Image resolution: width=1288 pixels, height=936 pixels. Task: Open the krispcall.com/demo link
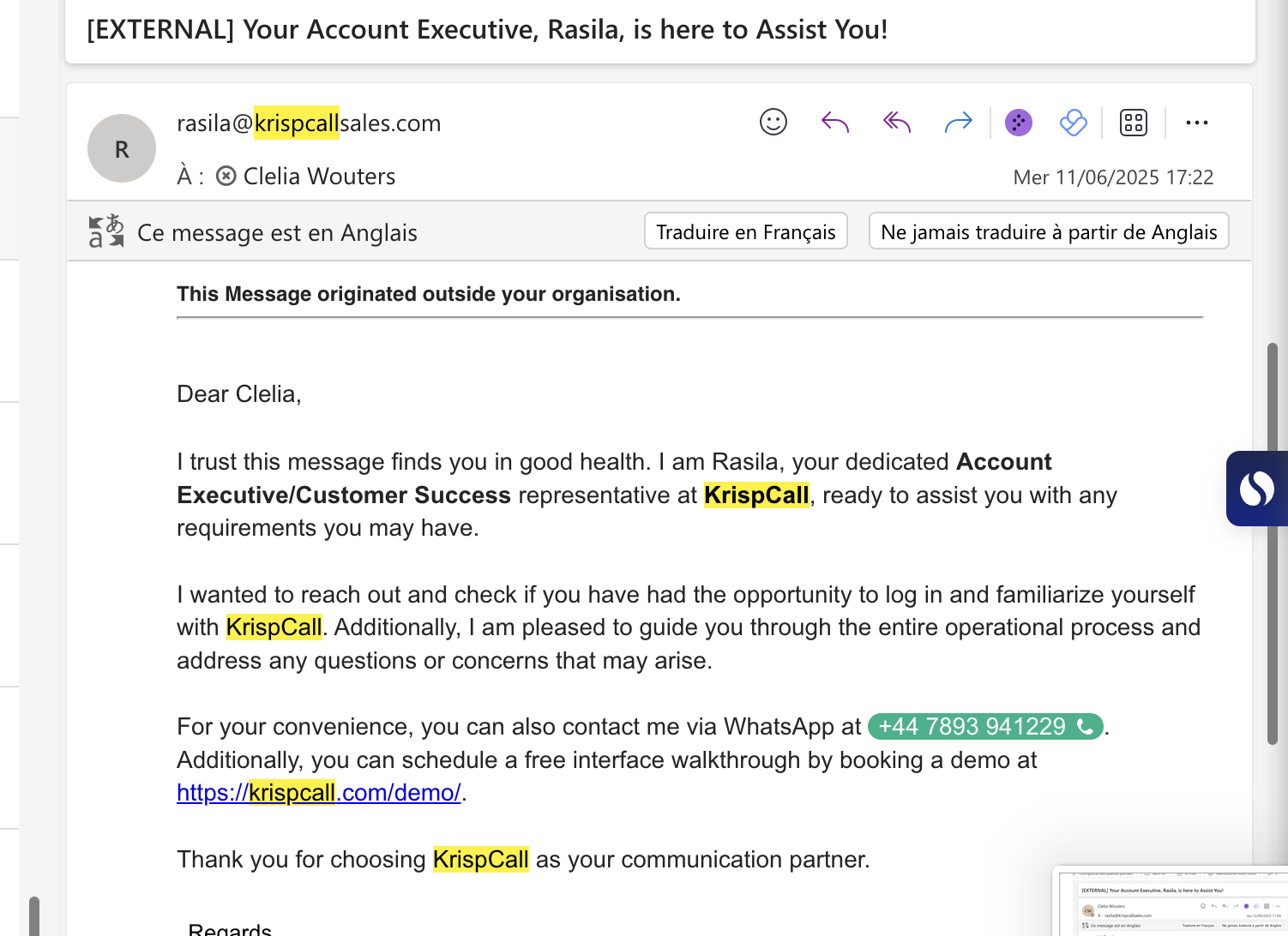pos(319,793)
